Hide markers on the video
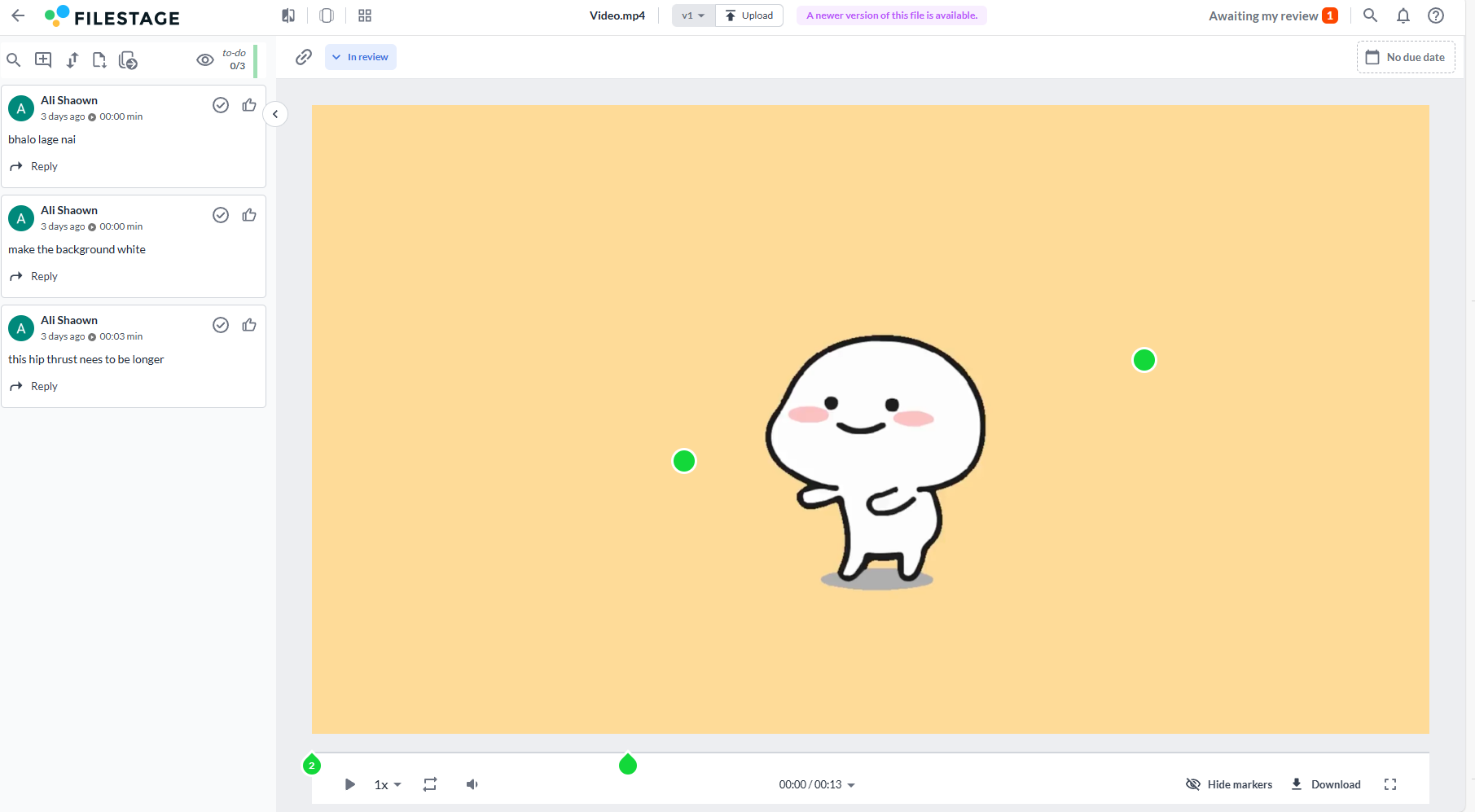The width and height of the screenshot is (1475, 812). point(1229,784)
